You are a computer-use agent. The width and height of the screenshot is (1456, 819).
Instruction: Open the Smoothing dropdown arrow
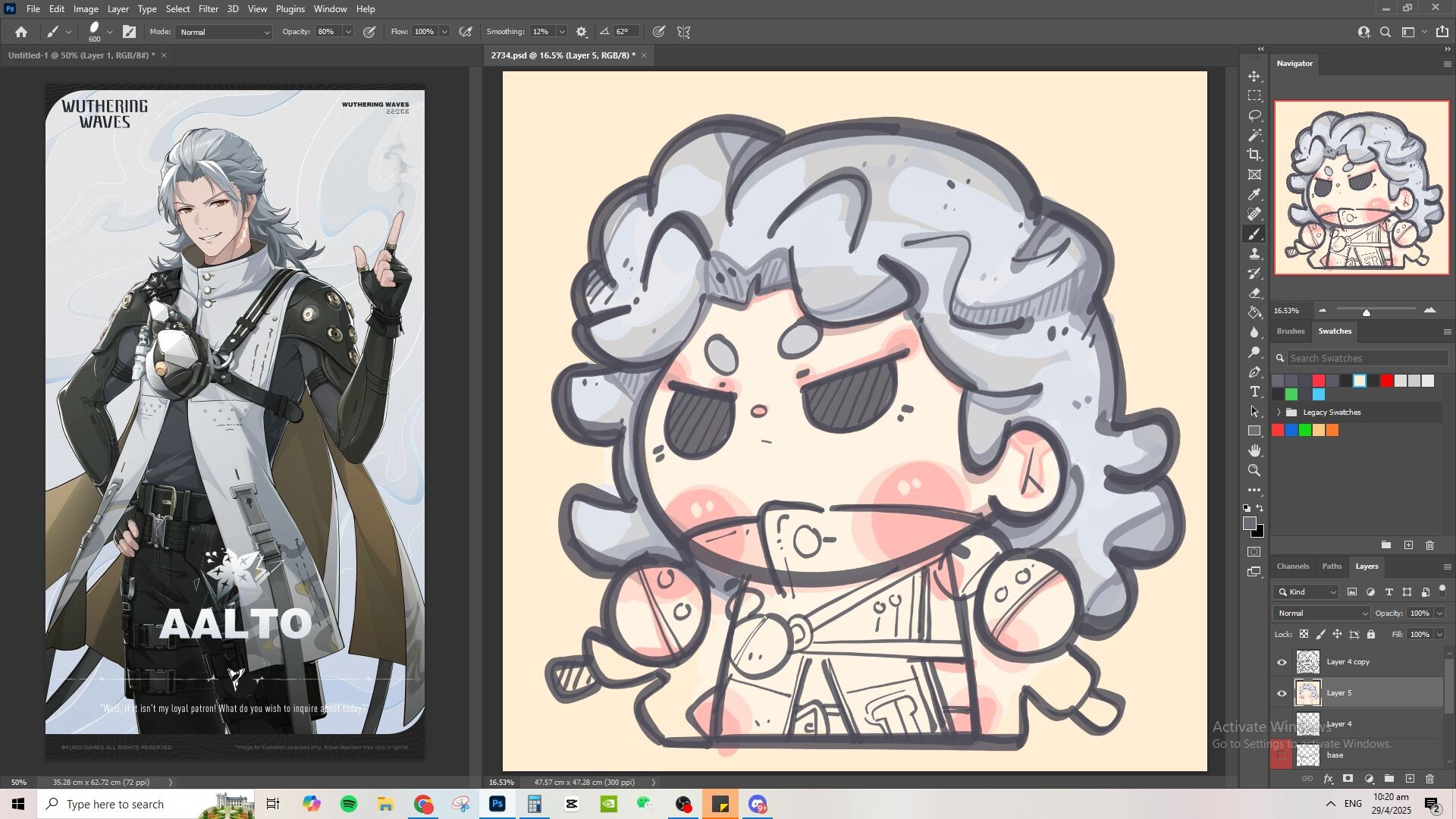pos(562,32)
